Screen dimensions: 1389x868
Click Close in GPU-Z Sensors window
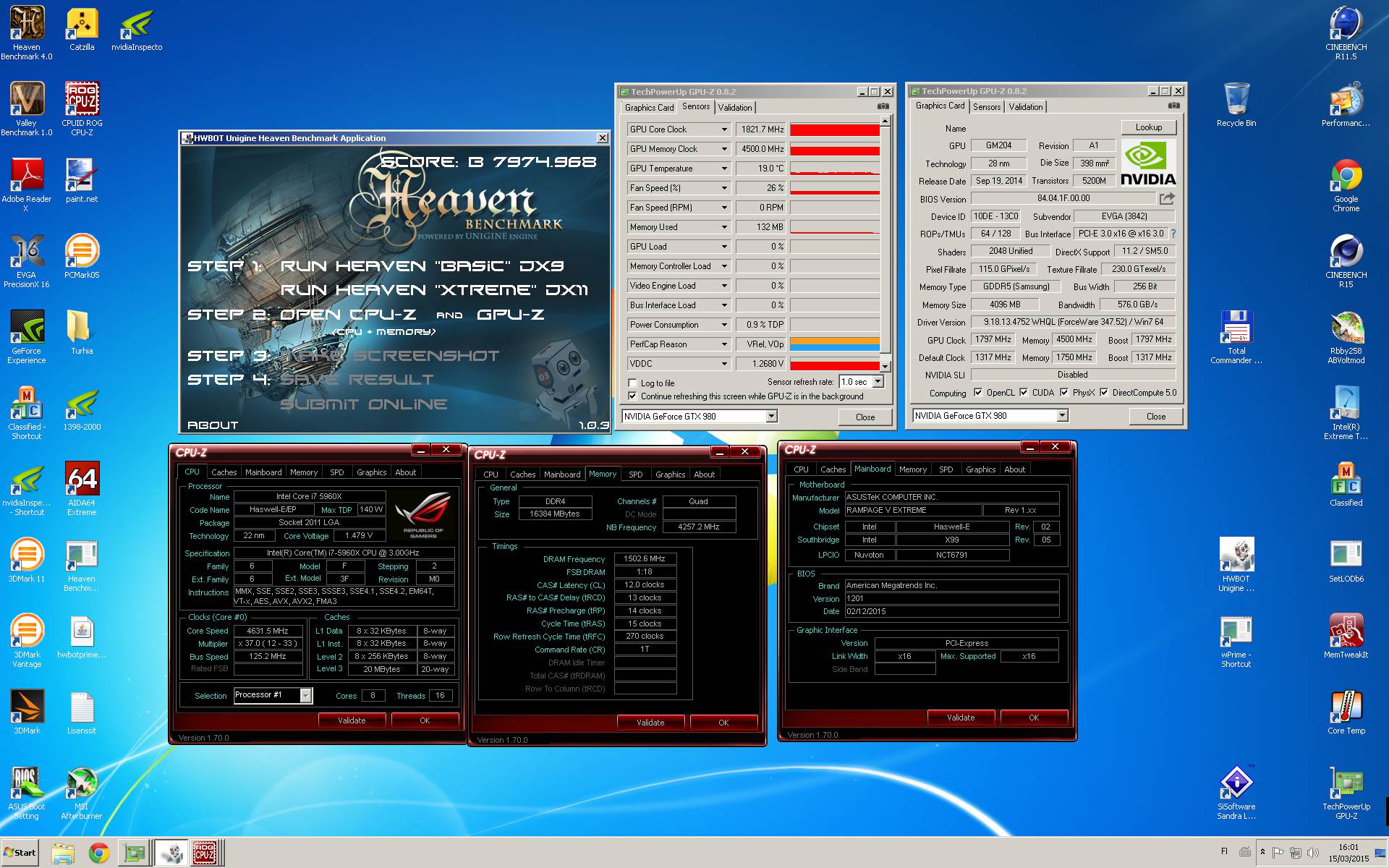click(865, 417)
